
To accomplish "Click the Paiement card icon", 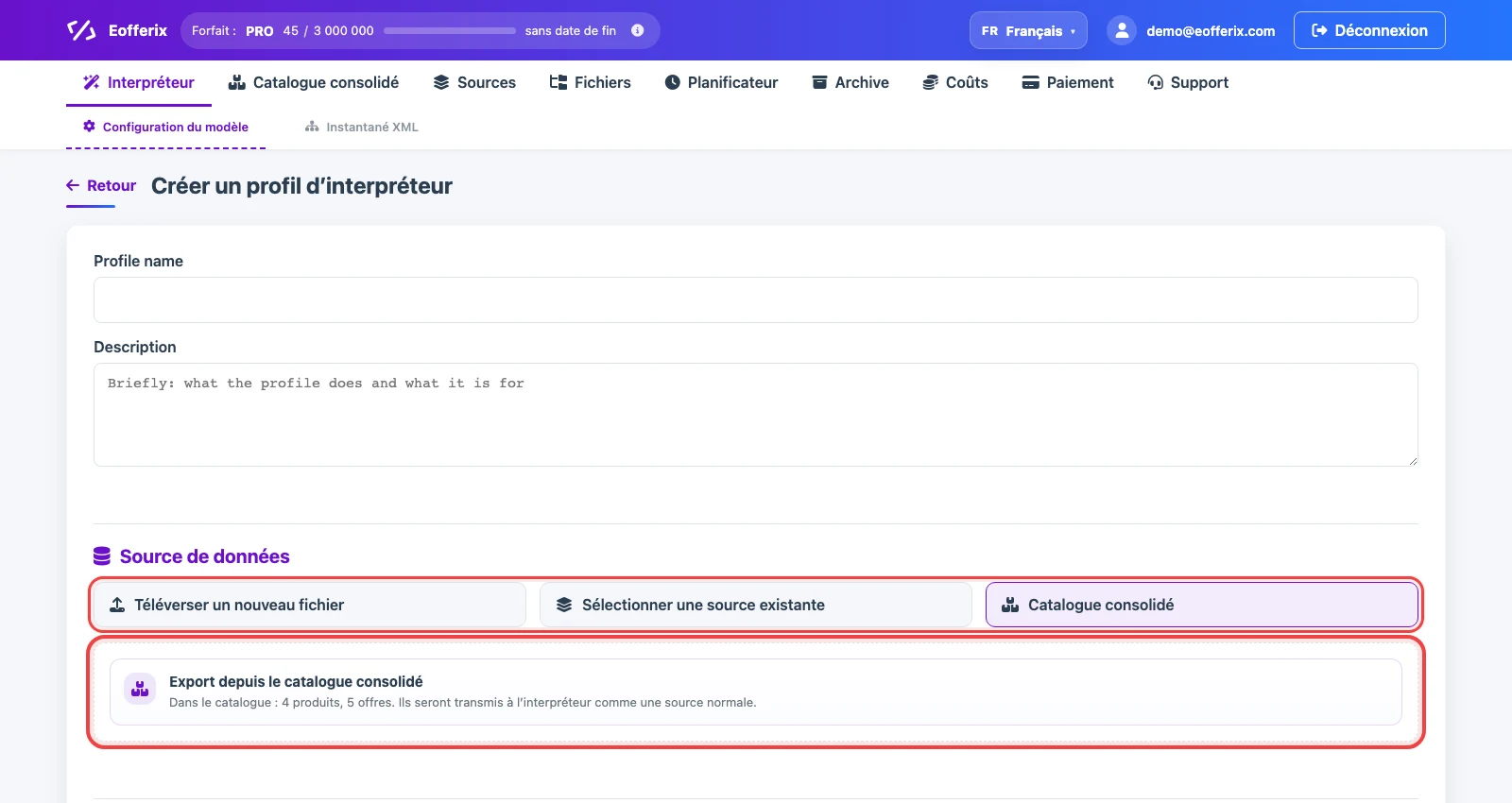I will click(x=1031, y=82).
